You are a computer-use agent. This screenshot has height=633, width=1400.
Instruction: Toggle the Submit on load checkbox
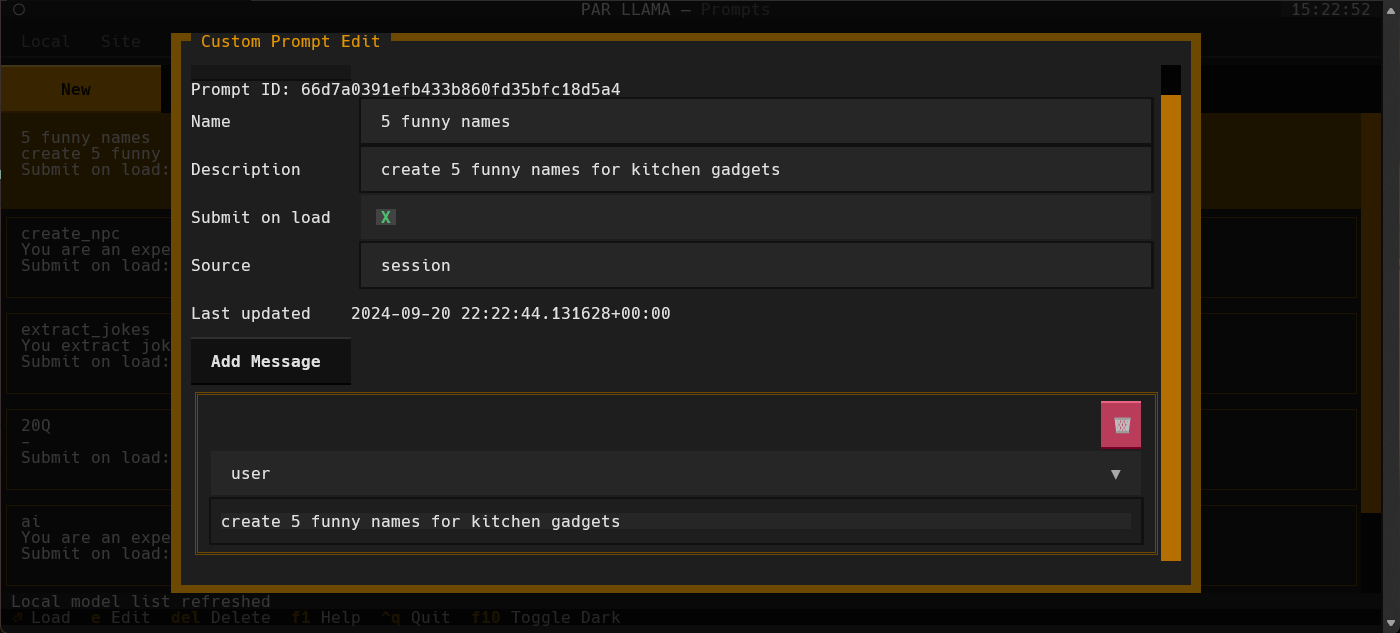tap(385, 217)
